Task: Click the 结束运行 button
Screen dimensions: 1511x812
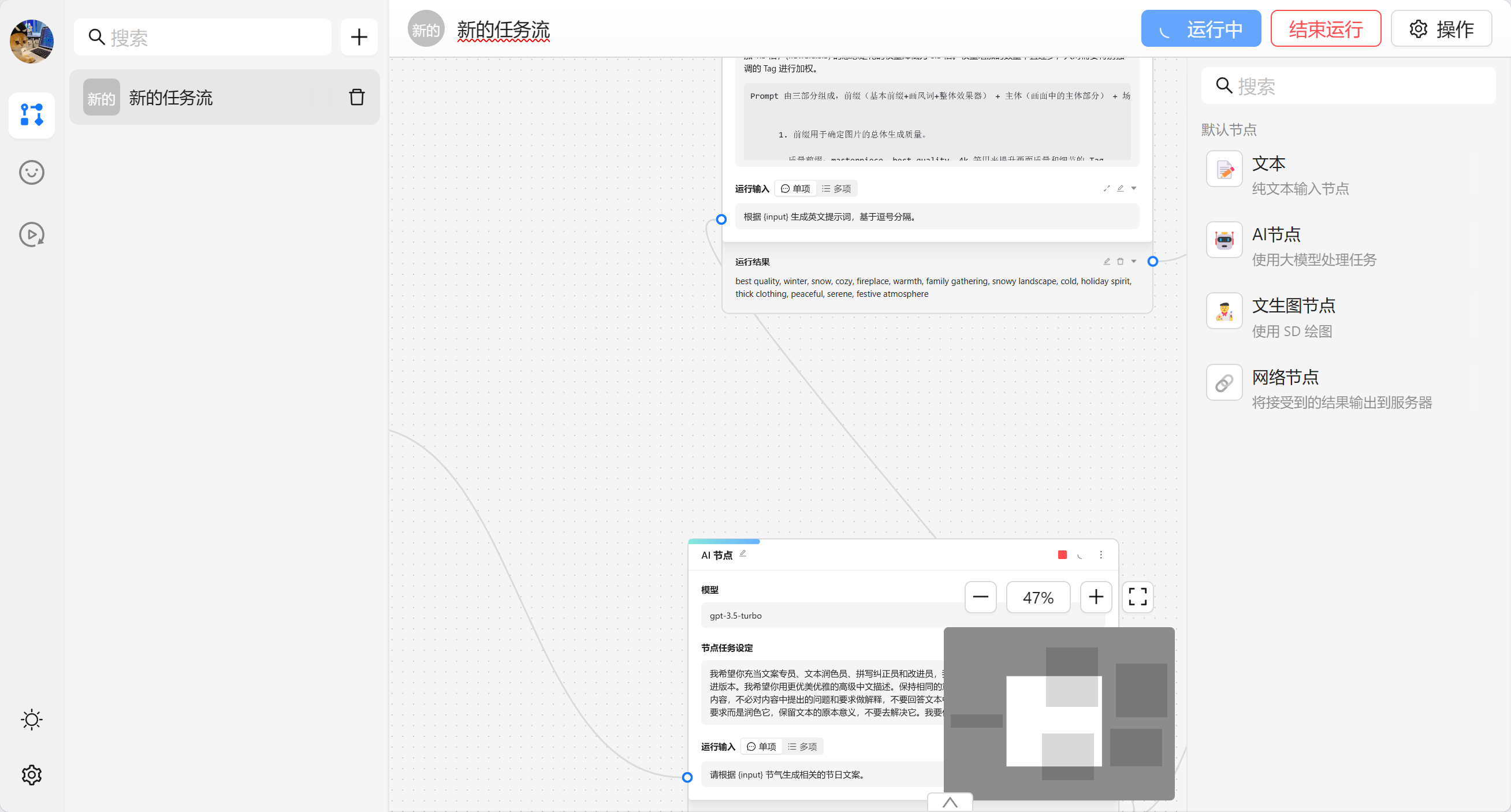Action: [1325, 29]
